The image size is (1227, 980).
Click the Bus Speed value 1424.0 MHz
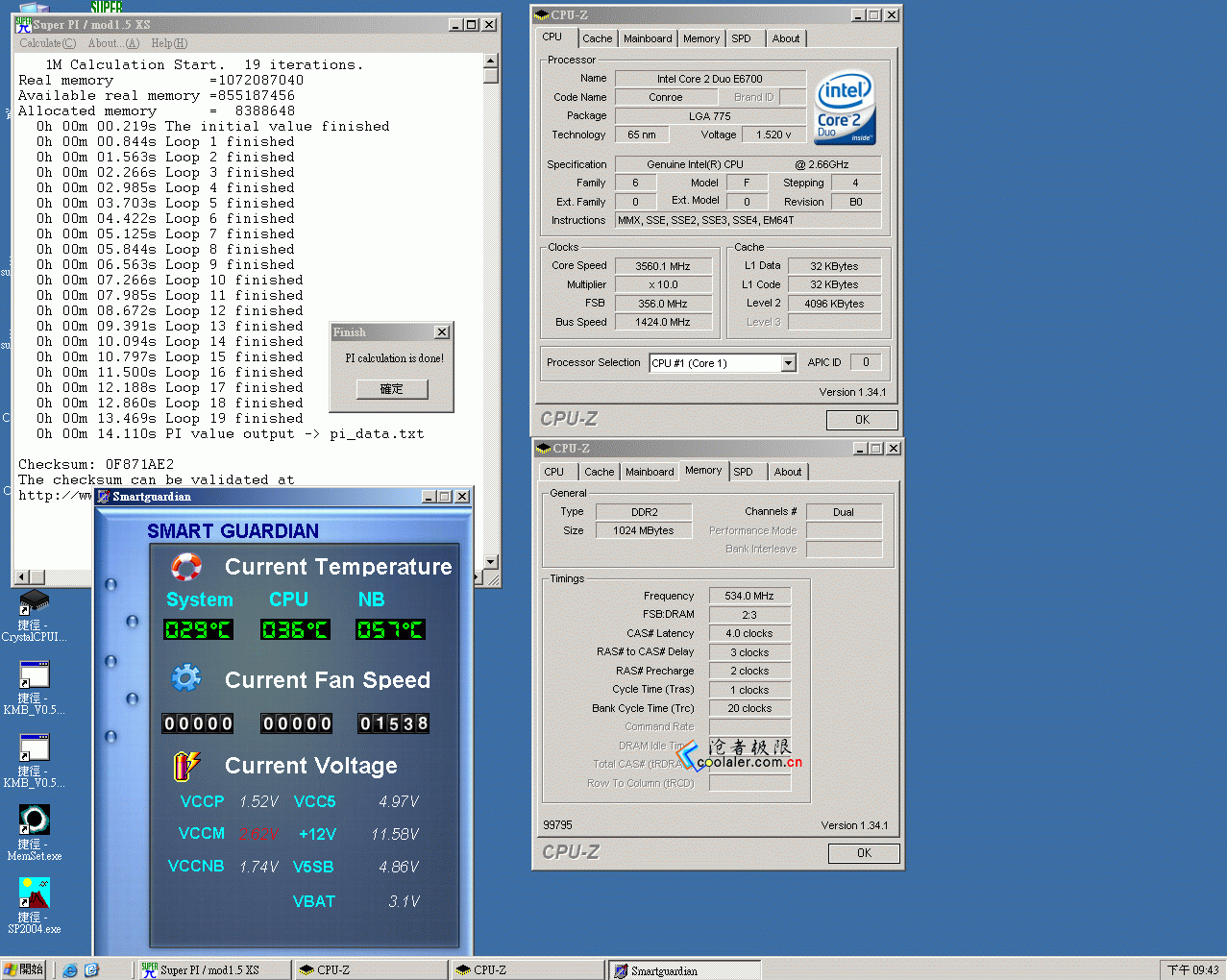[663, 322]
